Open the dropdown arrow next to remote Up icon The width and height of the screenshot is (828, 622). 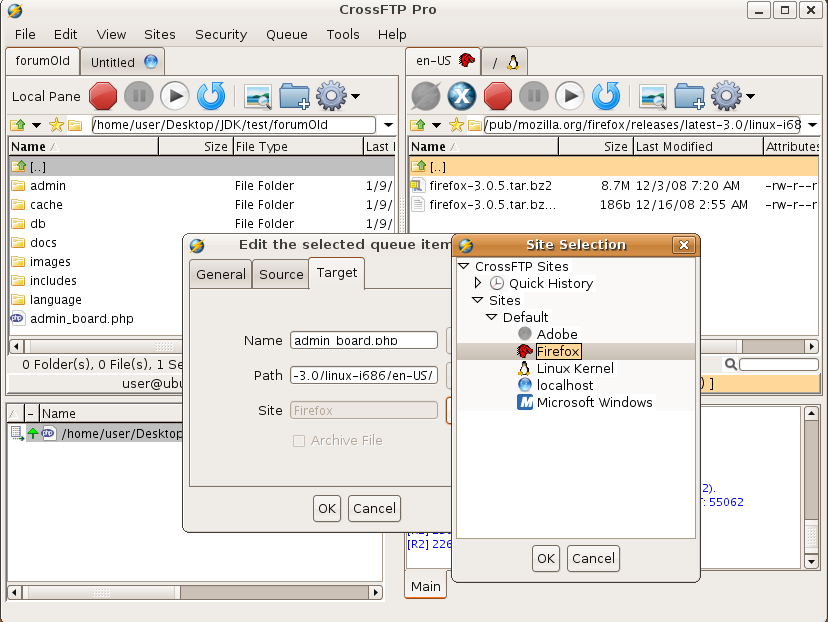tap(437, 125)
